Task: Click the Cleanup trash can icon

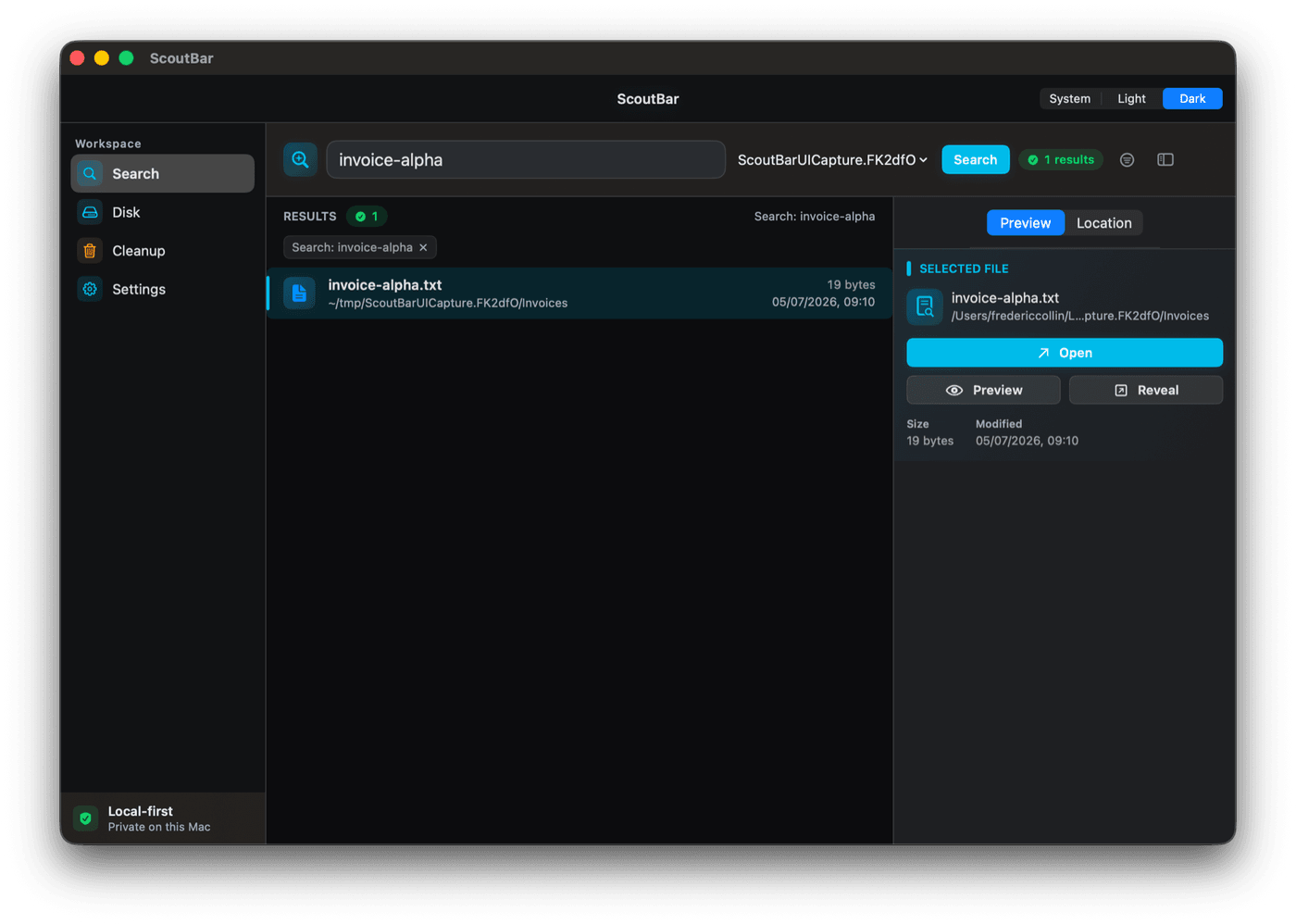Action: (90, 251)
